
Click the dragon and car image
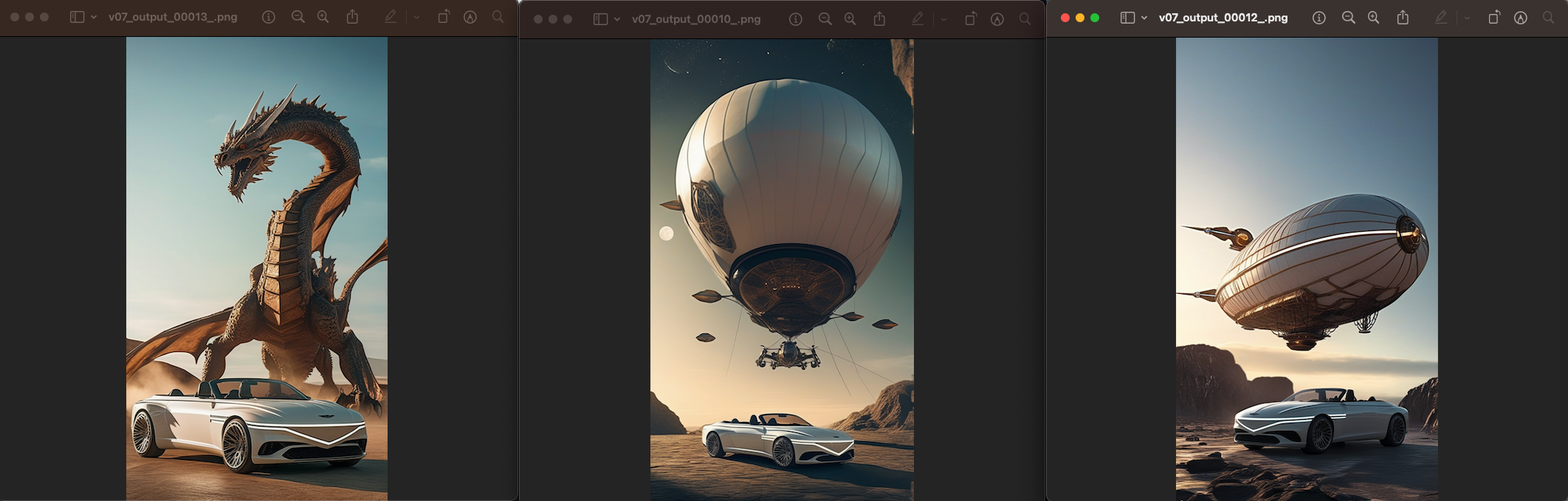[x=257, y=269]
